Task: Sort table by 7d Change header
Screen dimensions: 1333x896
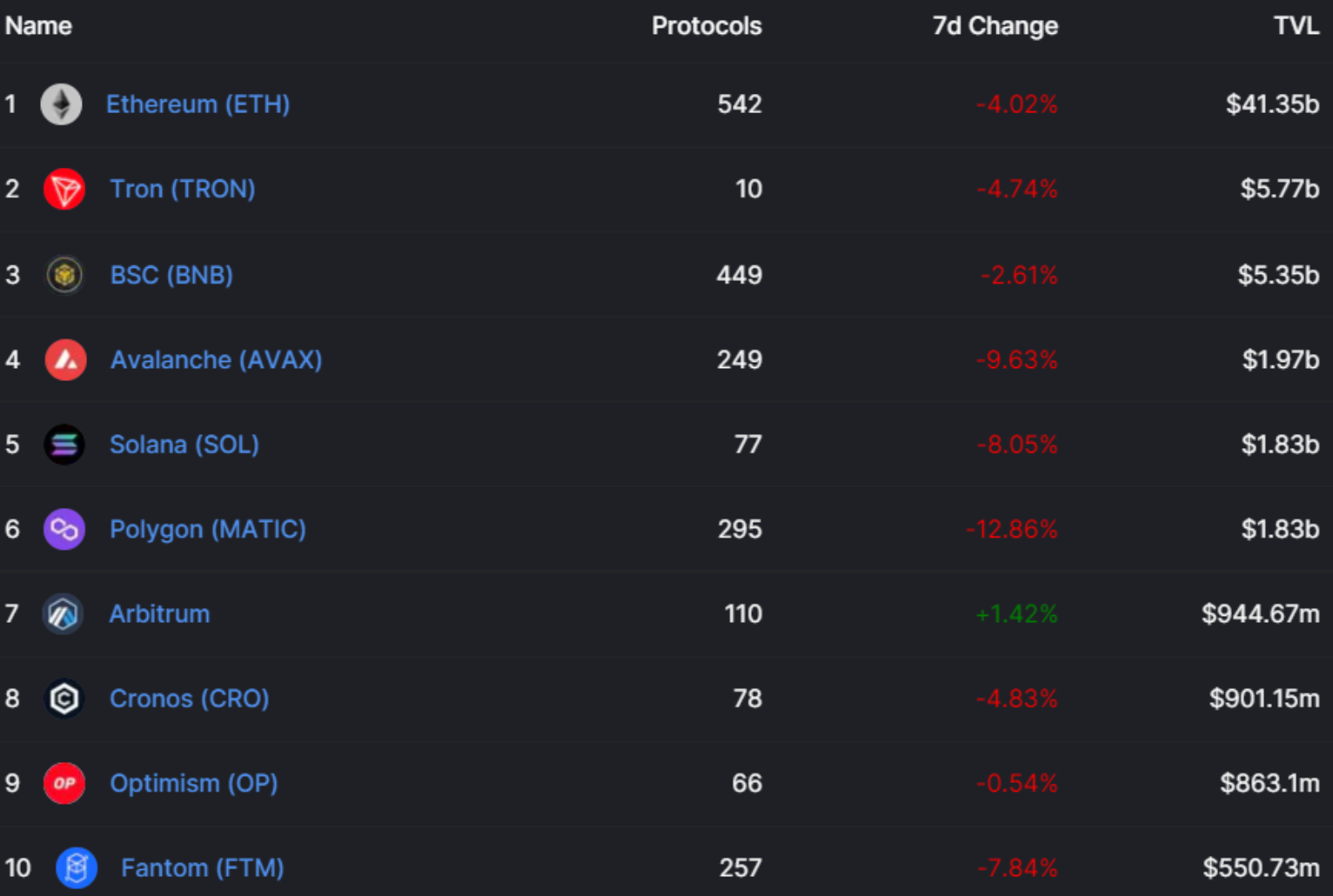Action: pos(995,26)
